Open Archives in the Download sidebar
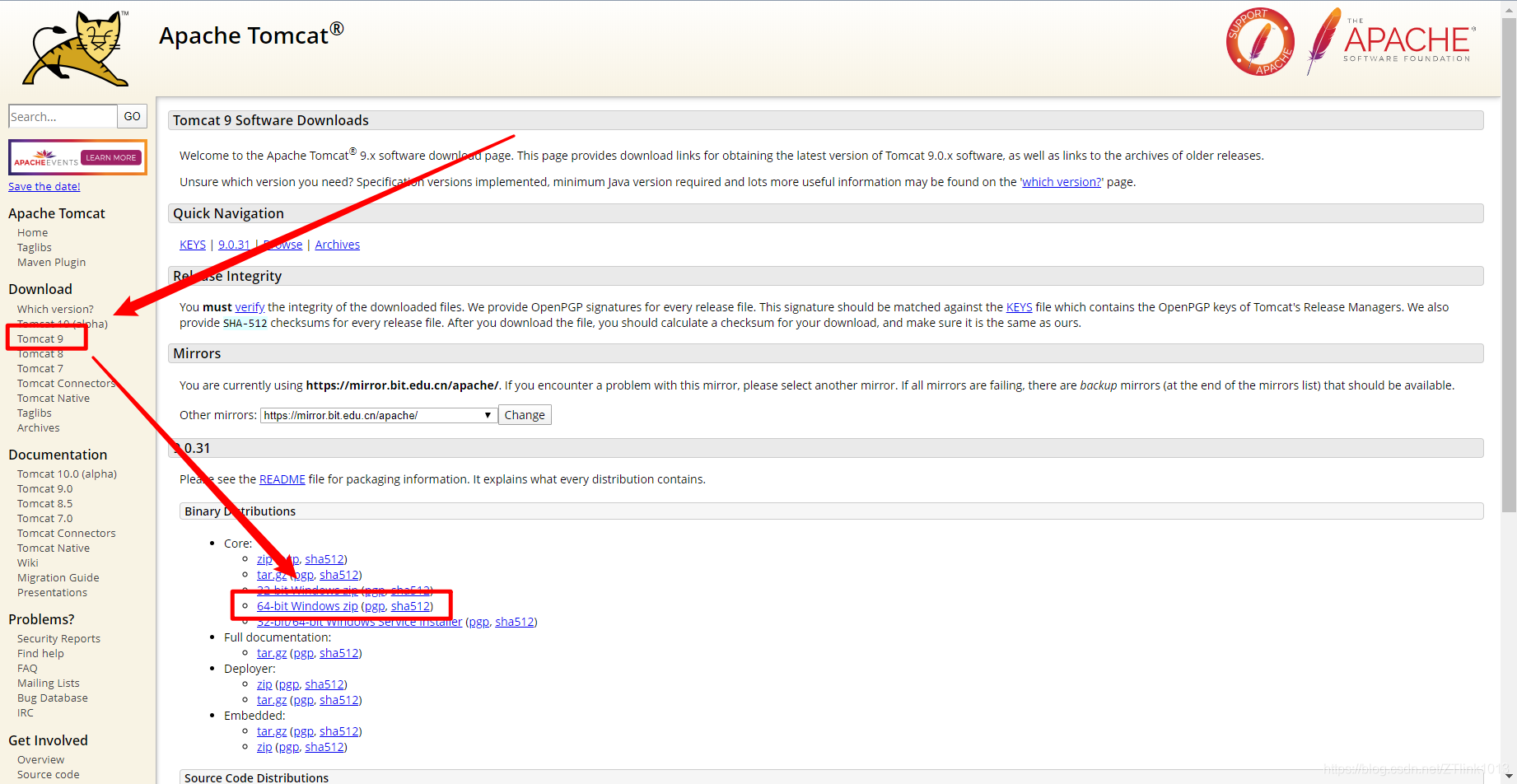Screen dimensions: 1517x784 (x=39, y=428)
